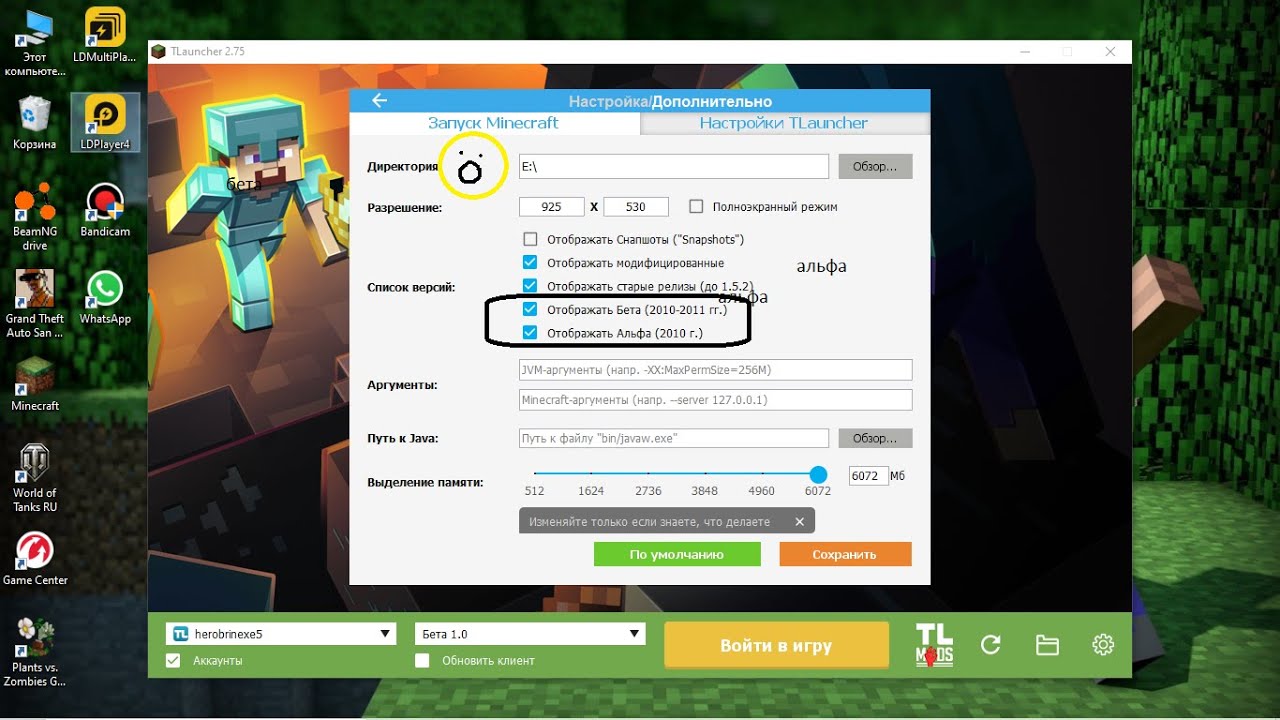
Task: Open the herobrinexe5 account dropdown
Action: tap(281, 634)
